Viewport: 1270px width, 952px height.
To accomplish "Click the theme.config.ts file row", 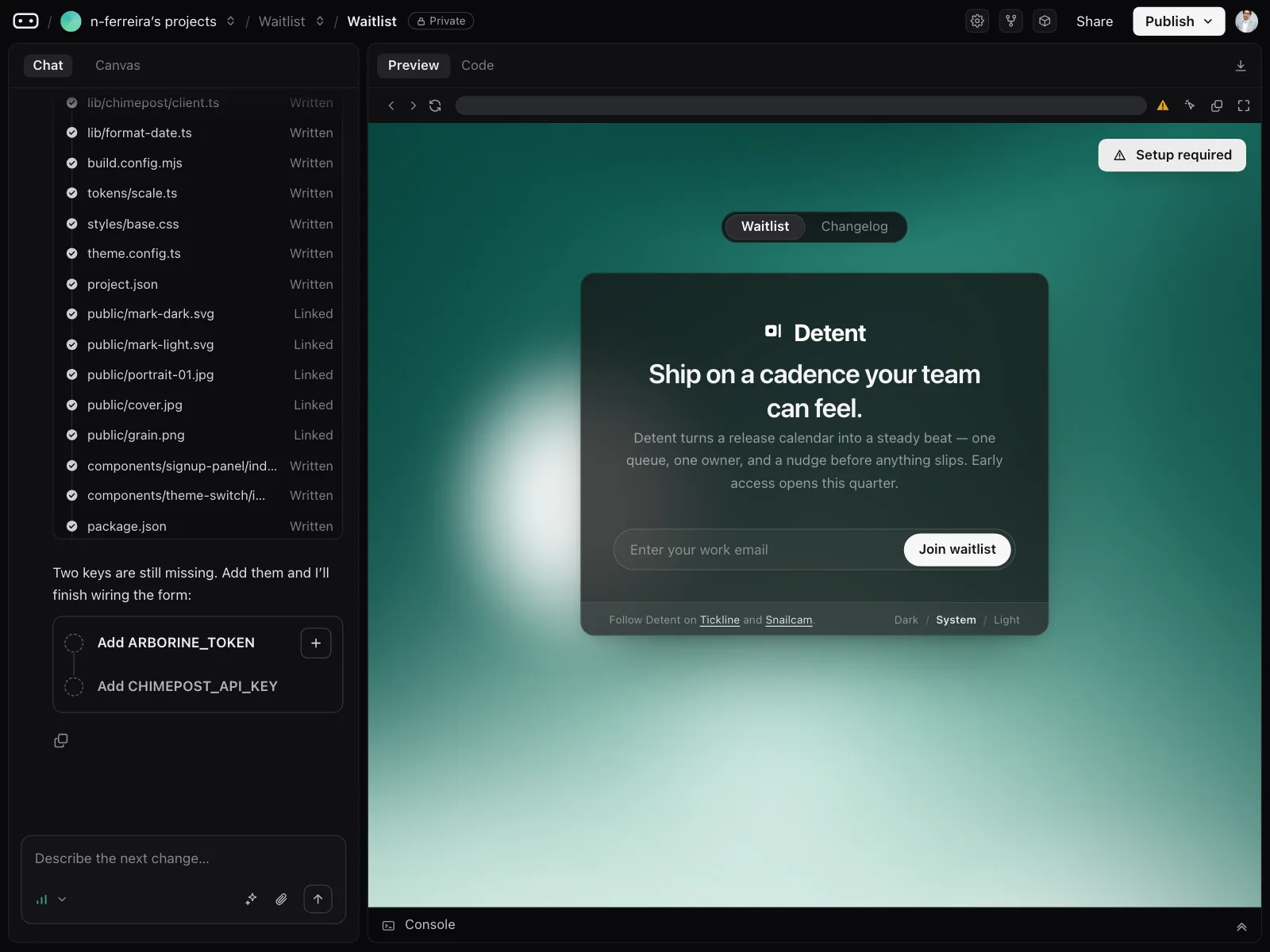I will [x=198, y=254].
